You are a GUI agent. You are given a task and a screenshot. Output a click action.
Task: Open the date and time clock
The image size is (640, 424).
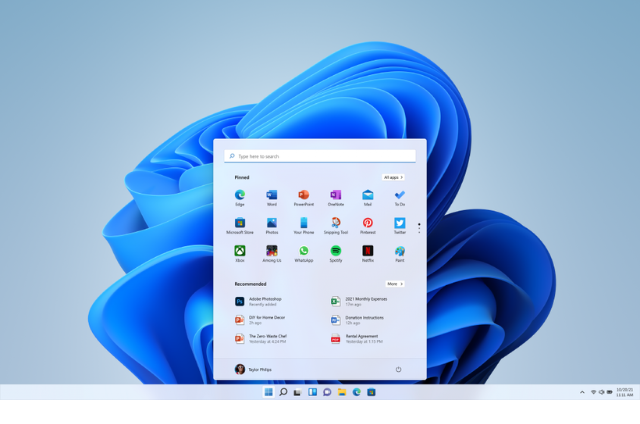(624, 392)
